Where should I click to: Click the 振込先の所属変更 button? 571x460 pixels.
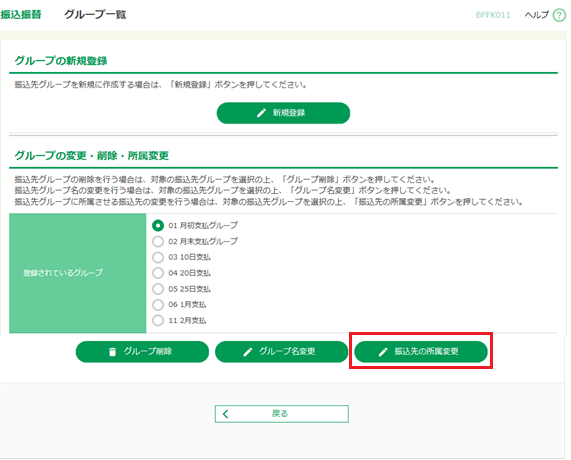point(421,352)
